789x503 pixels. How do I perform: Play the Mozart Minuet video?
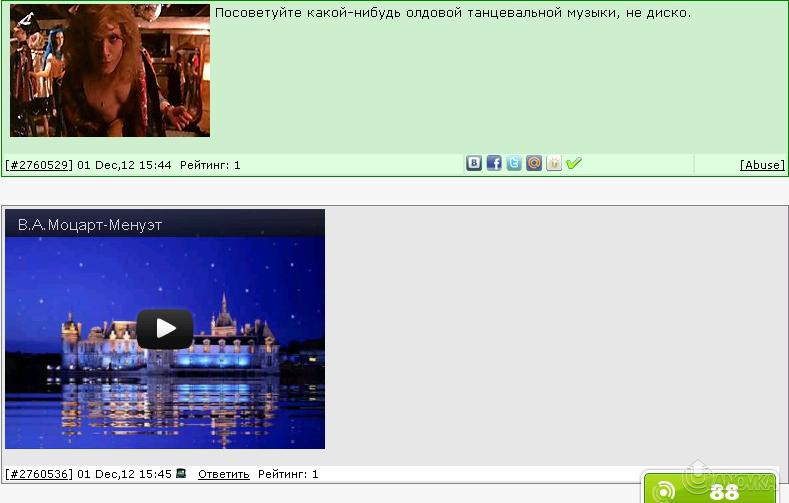point(165,328)
